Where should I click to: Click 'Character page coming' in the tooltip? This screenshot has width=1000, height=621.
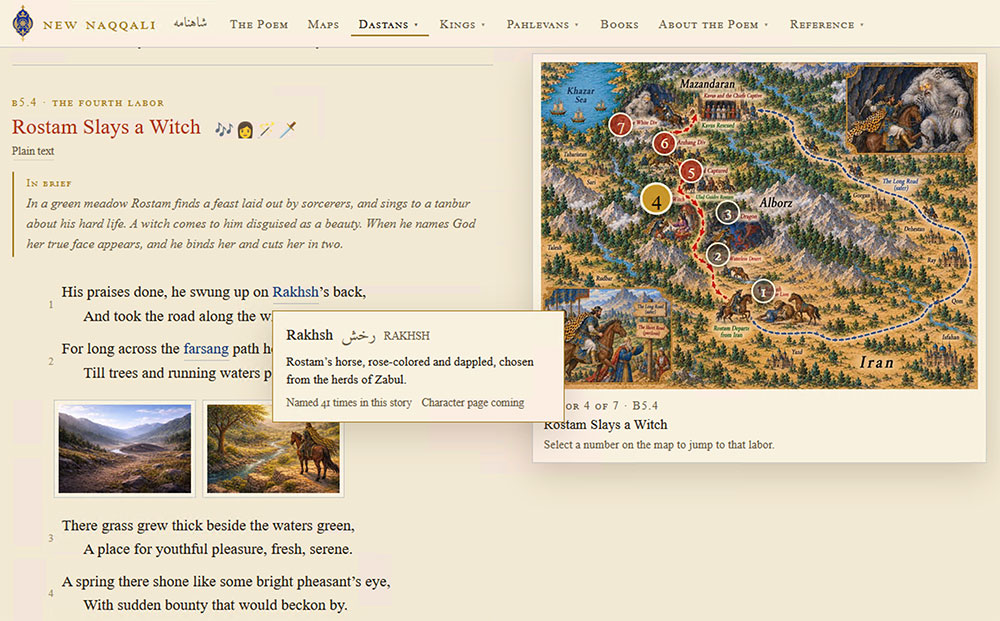click(473, 403)
